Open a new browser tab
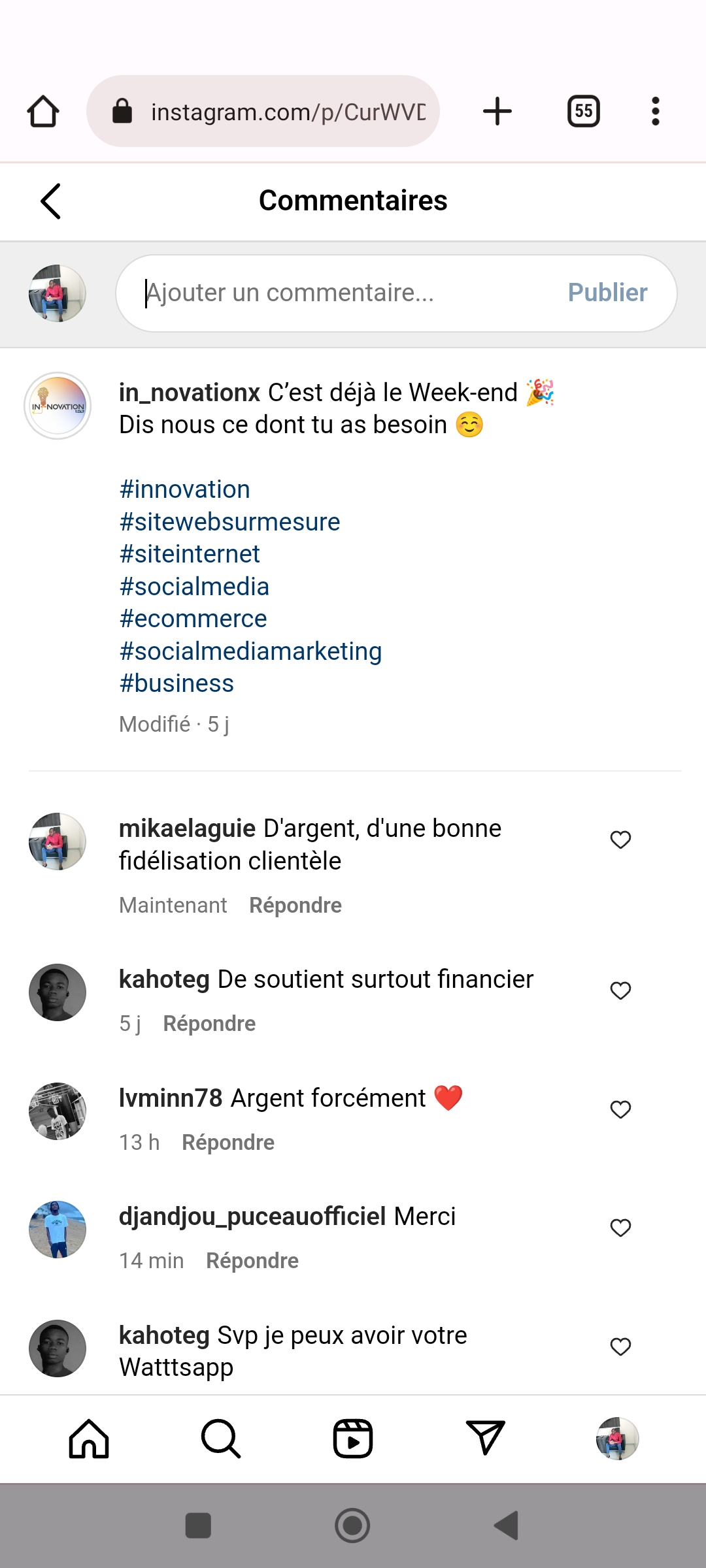The image size is (706, 1568). point(497,111)
